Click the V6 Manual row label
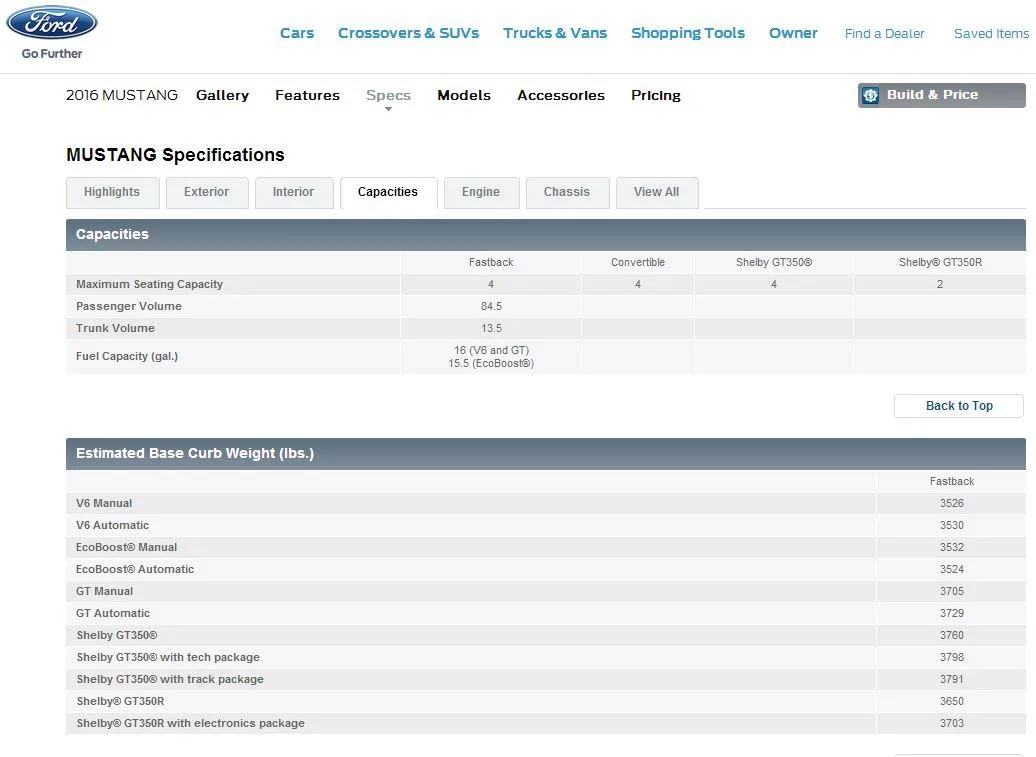Image resolution: width=1036 pixels, height=757 pixels. tap(104, 503)
